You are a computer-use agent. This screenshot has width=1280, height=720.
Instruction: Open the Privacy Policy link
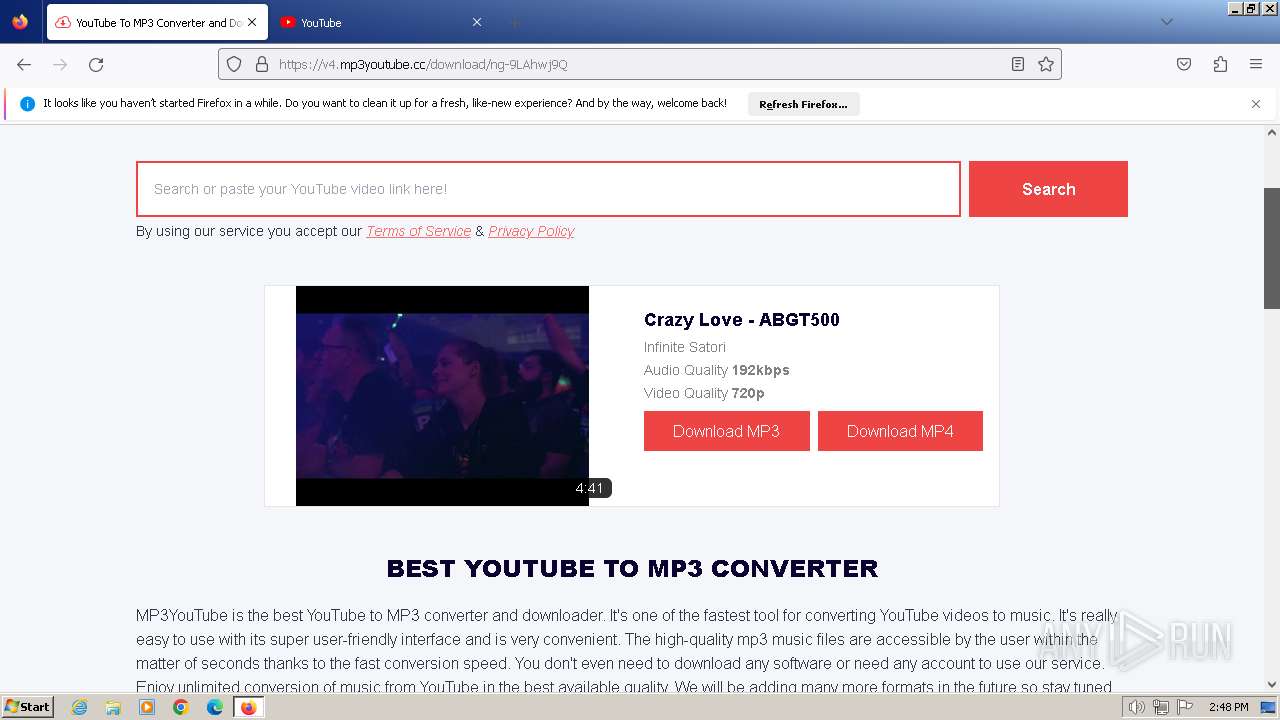(x=531, y=231)
